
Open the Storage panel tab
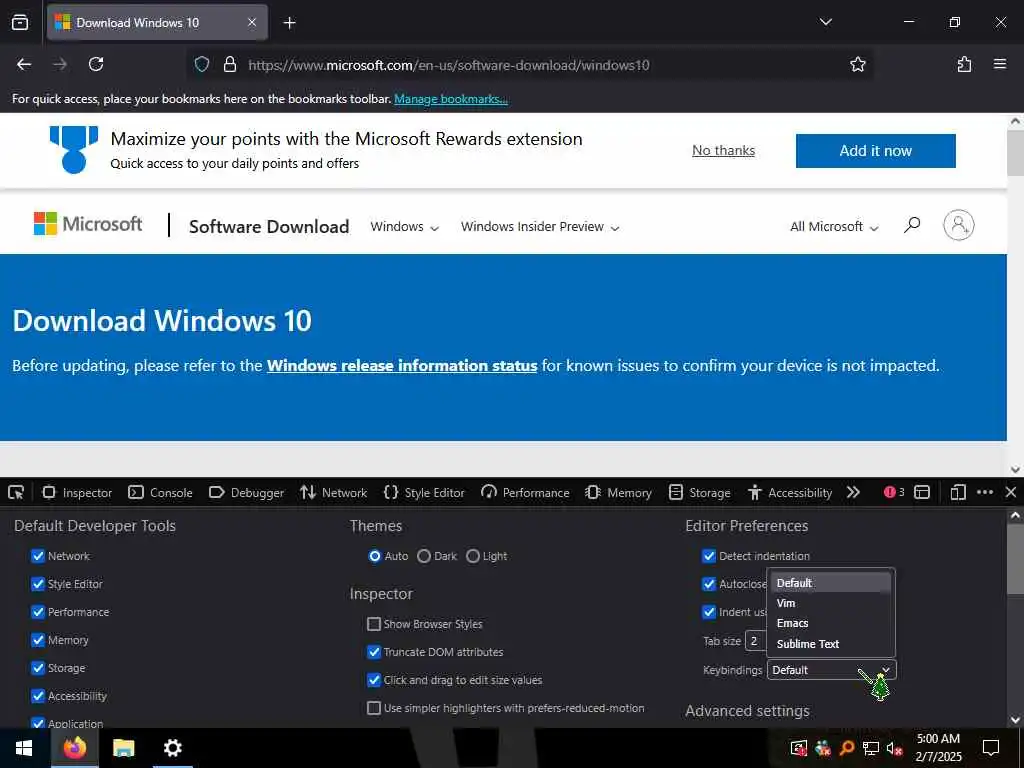point(699,492)
